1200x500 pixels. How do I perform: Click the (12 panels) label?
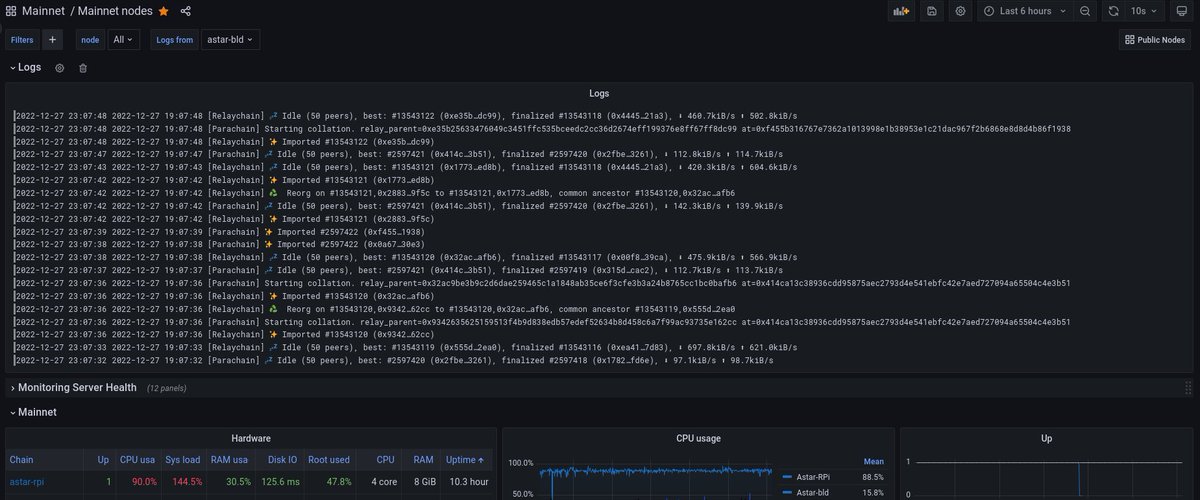[169, 388]
